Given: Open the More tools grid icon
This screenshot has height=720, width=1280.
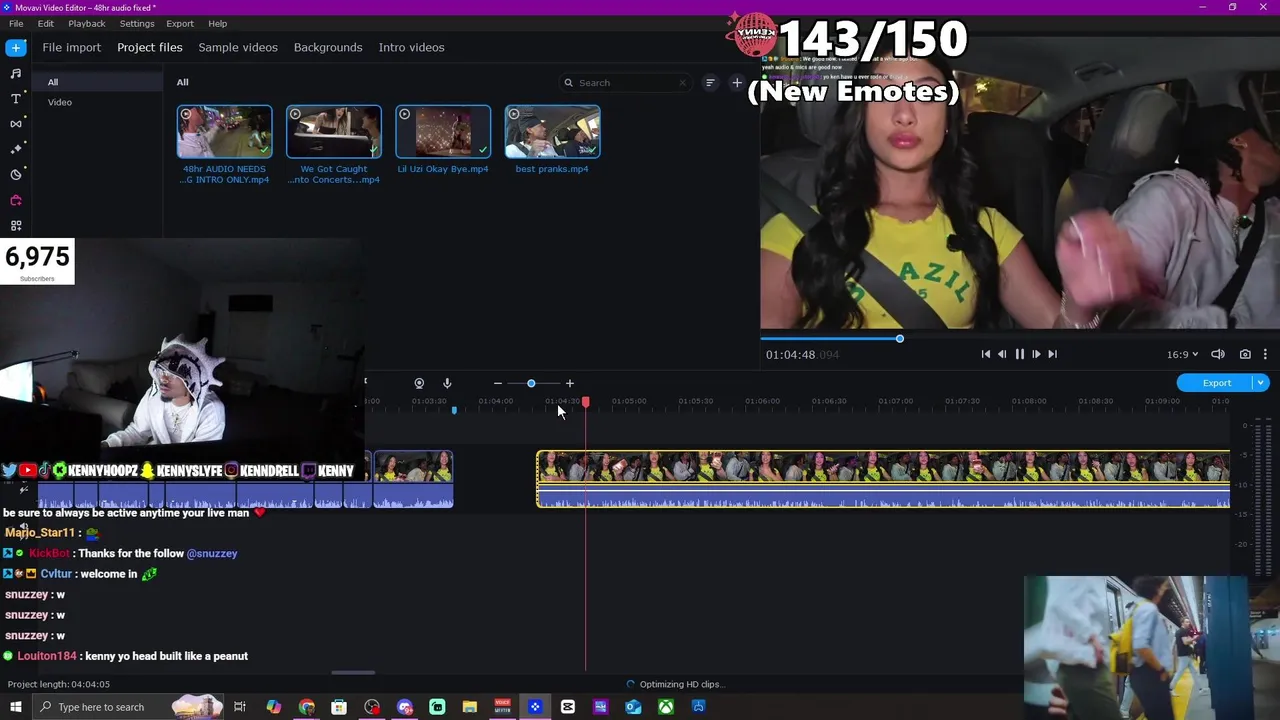Looking at the screenshot, I should 16,225.
